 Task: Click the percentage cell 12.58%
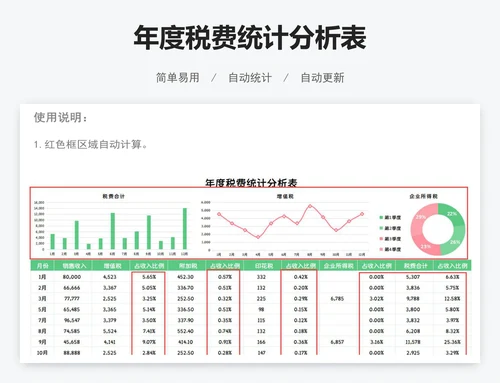tap(452, 298)
